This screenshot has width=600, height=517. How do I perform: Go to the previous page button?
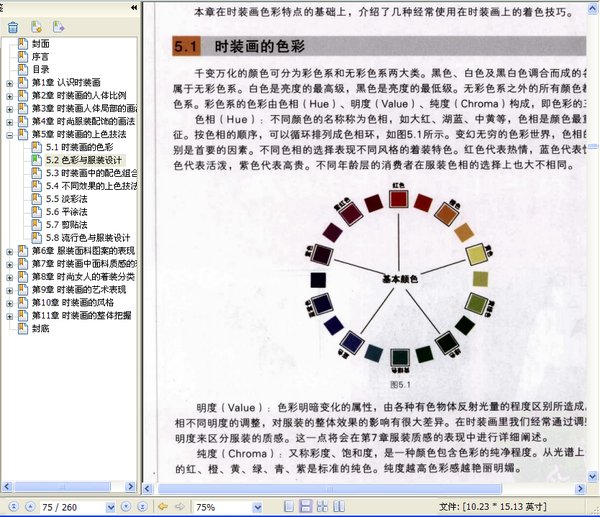[x=30, y=507]
